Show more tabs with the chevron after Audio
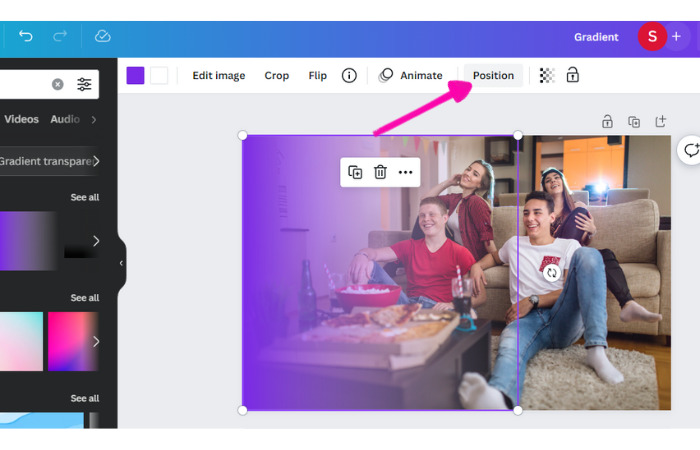700x450 pixels. (94, 120)
